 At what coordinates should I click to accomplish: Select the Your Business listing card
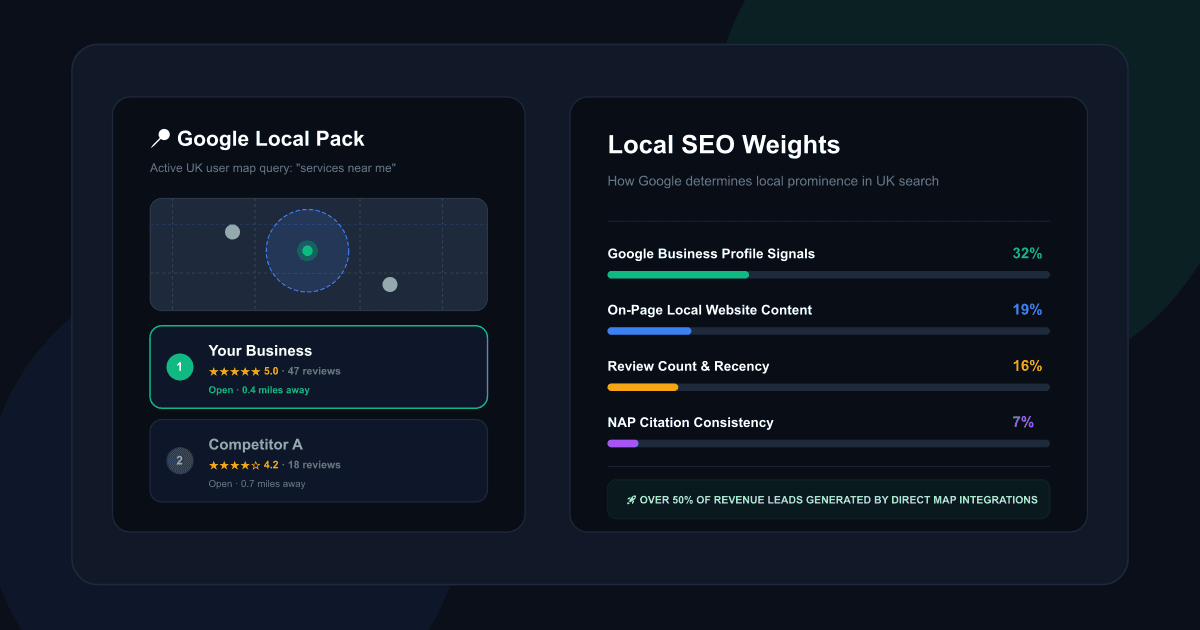click(x=319, y=367)
